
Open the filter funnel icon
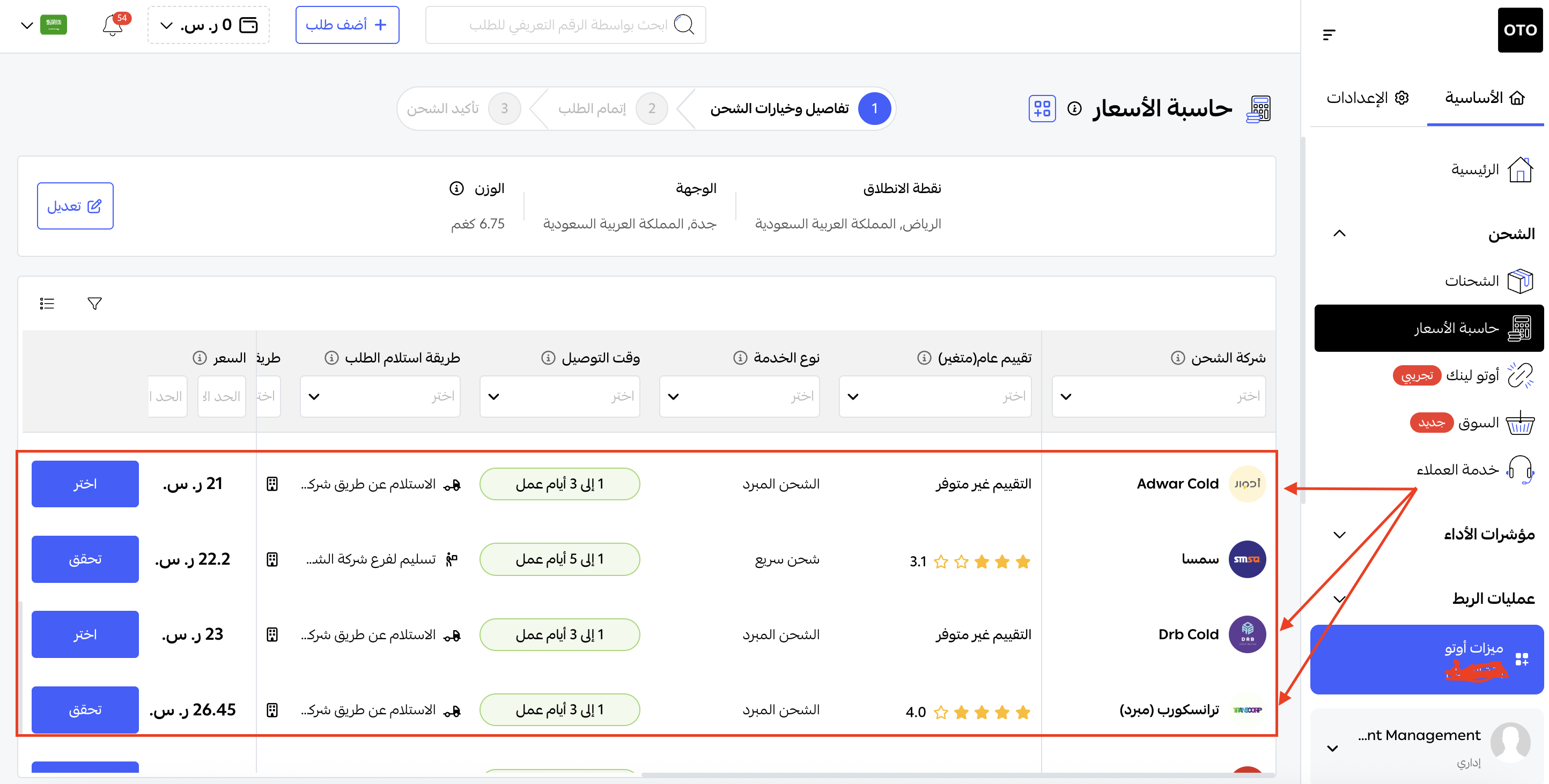(x=94, y=304)
